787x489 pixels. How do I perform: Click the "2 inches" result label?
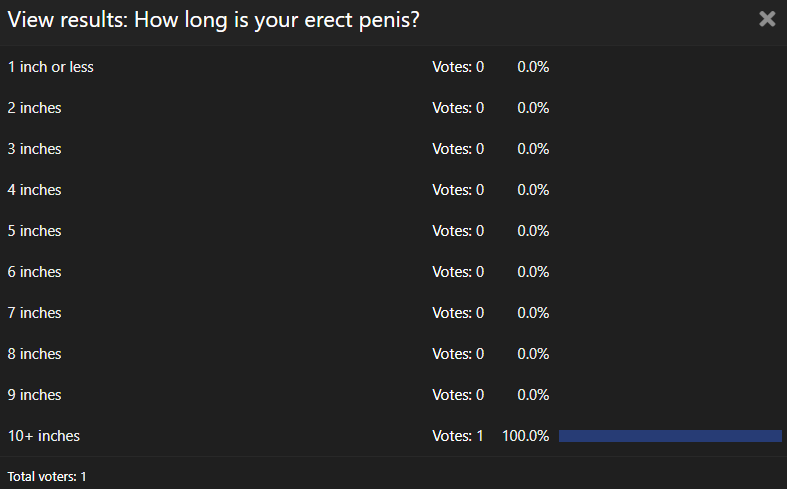pyautogui.click(x=34, y=108)
